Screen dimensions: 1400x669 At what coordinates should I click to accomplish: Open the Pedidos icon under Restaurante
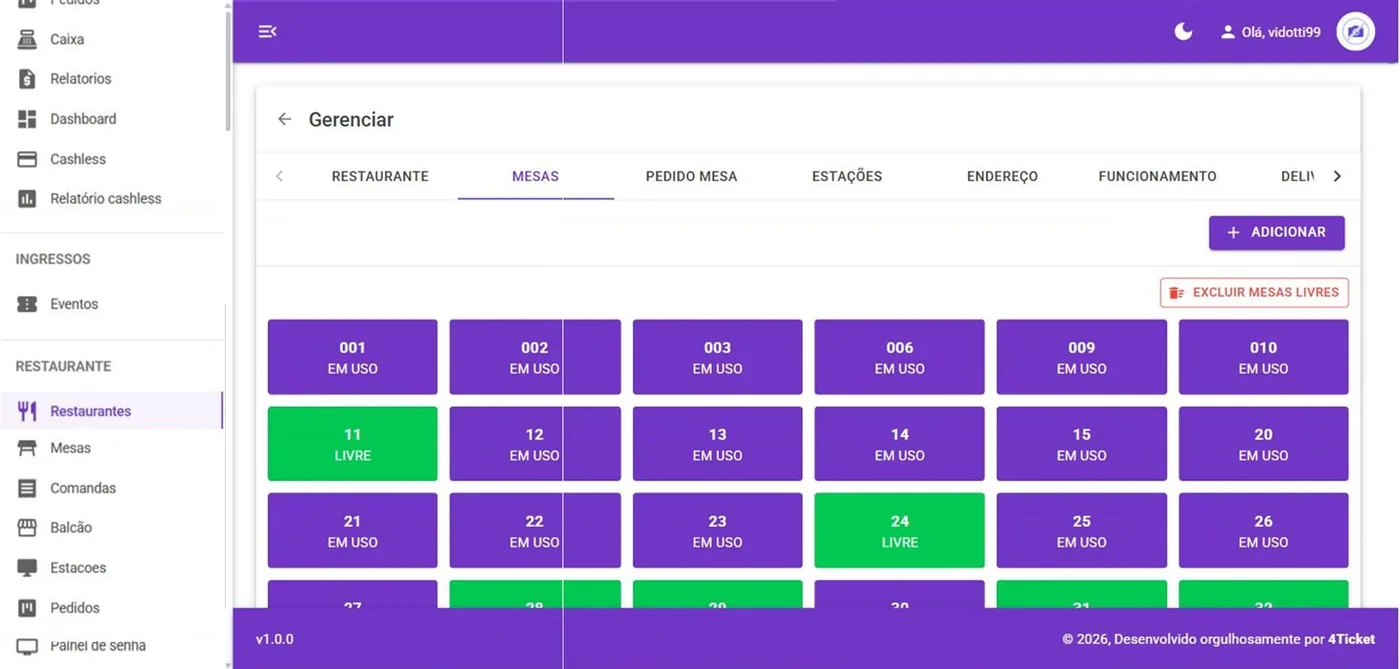pyautogui.click(x=27, y=608)
